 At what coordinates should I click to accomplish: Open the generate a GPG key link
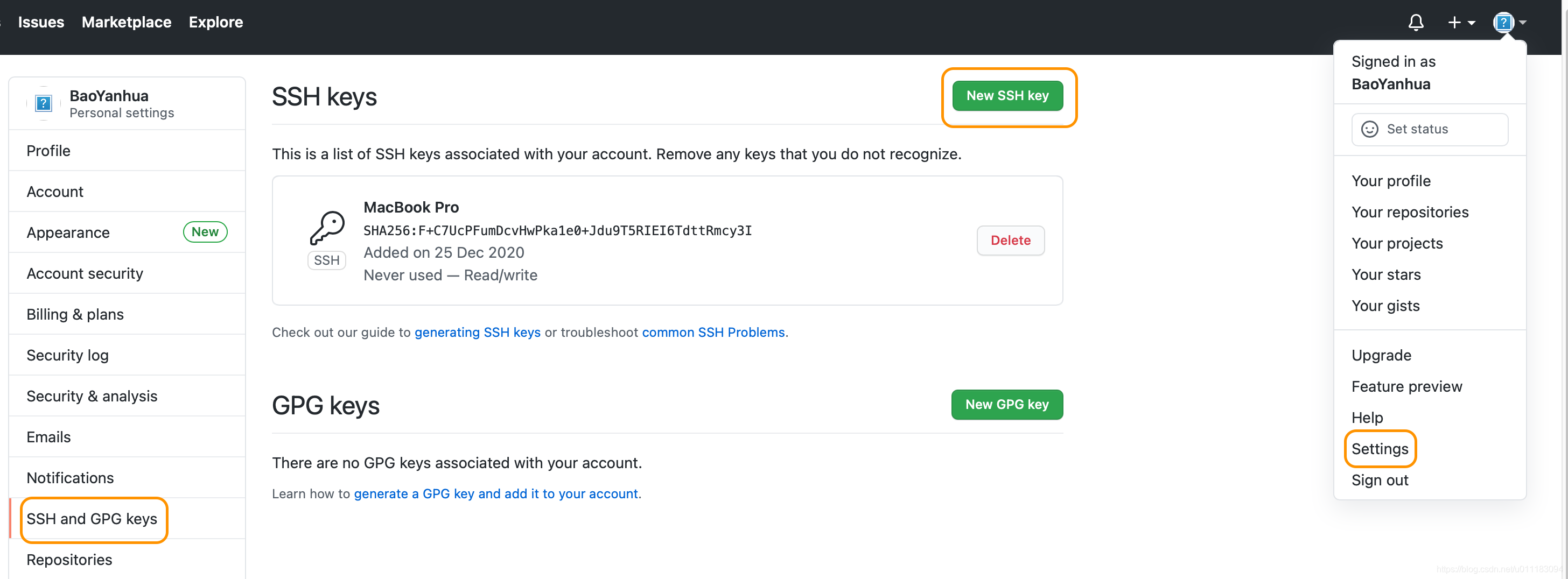click(x=495, y=493)
